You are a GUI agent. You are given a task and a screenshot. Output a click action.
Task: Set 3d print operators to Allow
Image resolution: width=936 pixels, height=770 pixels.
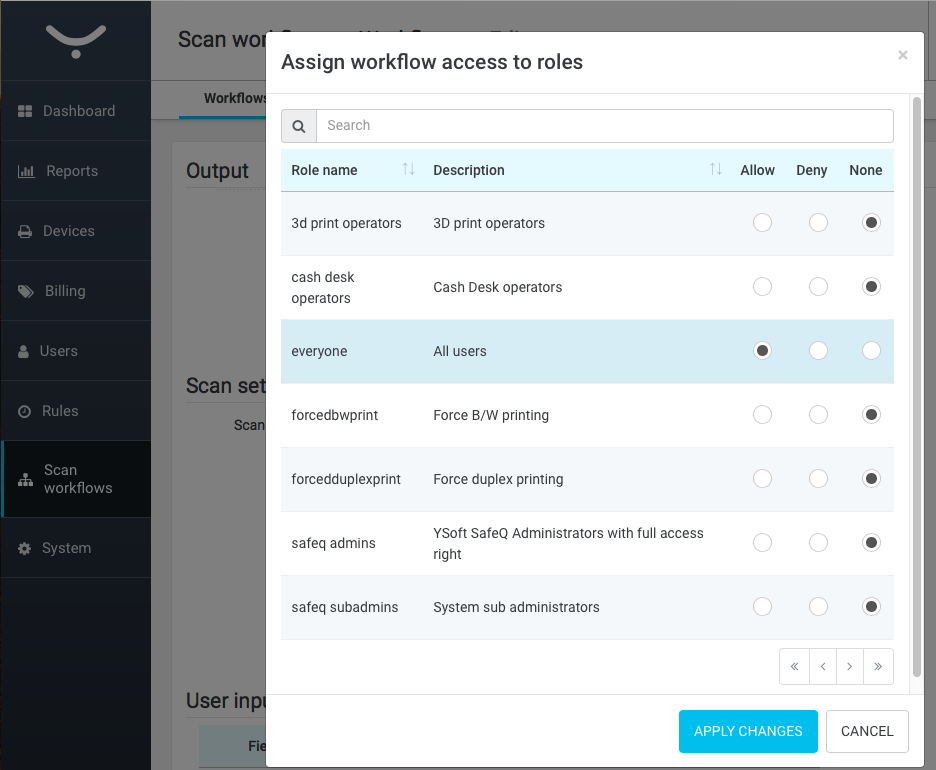pyautogui.click(x=762, y=223)
